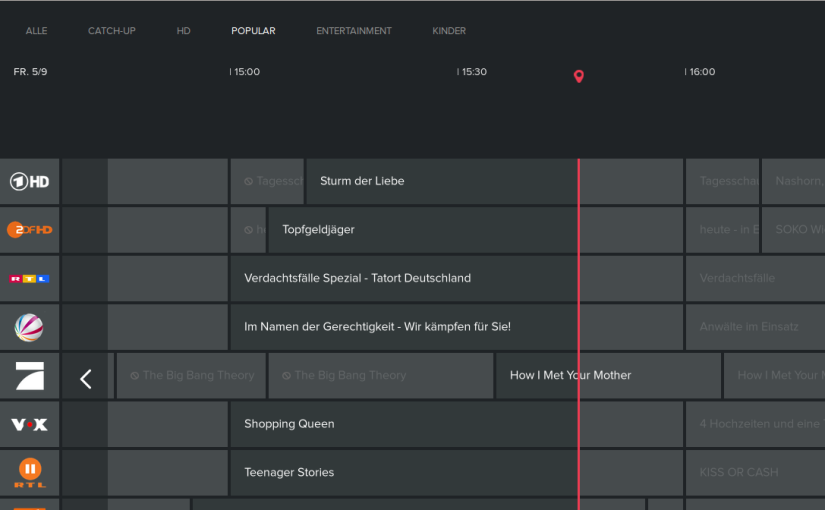The image size is (825, 510).
Task: Open the Sturm der Liebe programme
Action: 495,181
